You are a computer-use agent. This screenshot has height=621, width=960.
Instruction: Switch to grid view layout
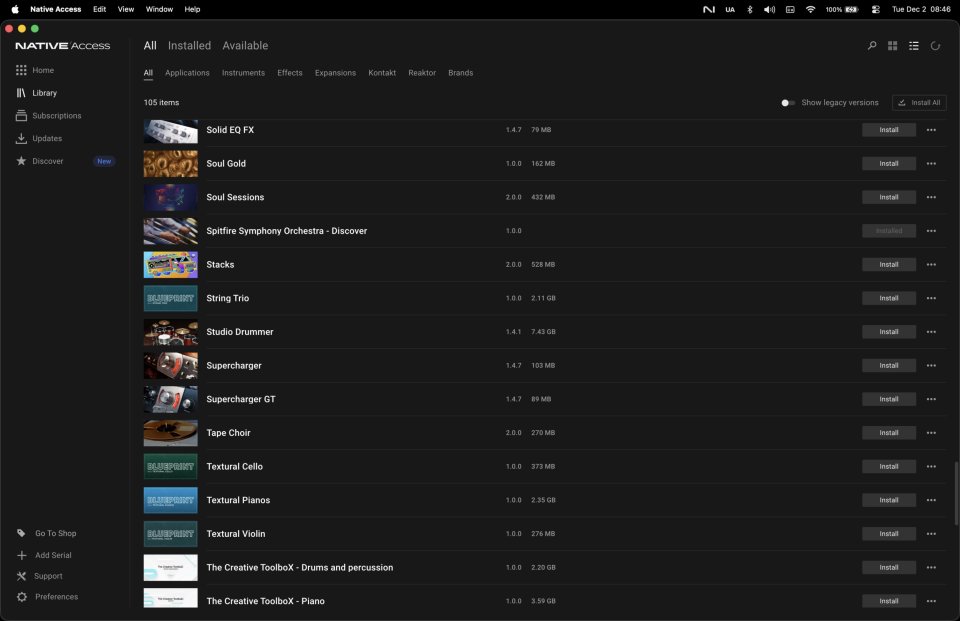892,45
